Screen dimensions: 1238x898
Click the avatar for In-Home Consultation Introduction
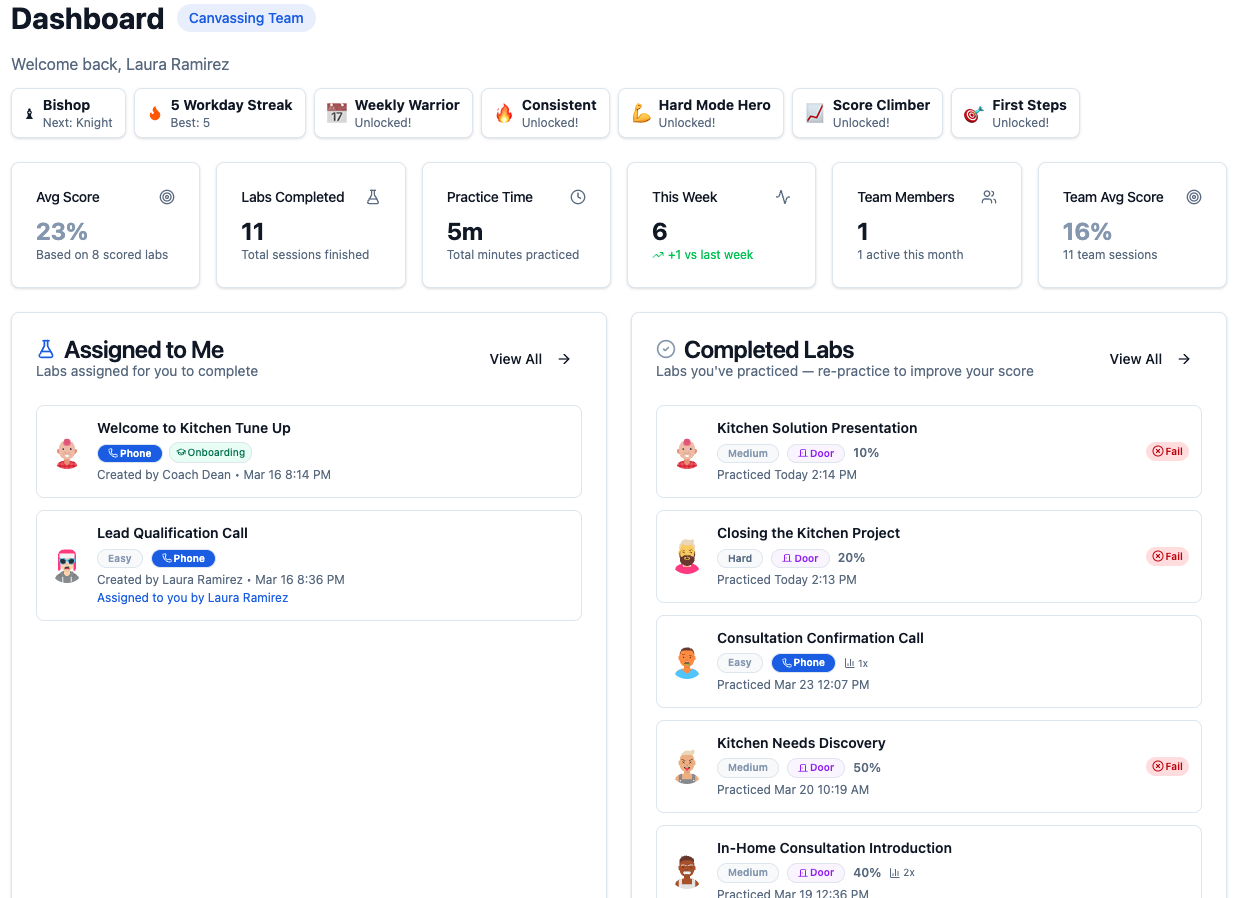tap(687, 872)
